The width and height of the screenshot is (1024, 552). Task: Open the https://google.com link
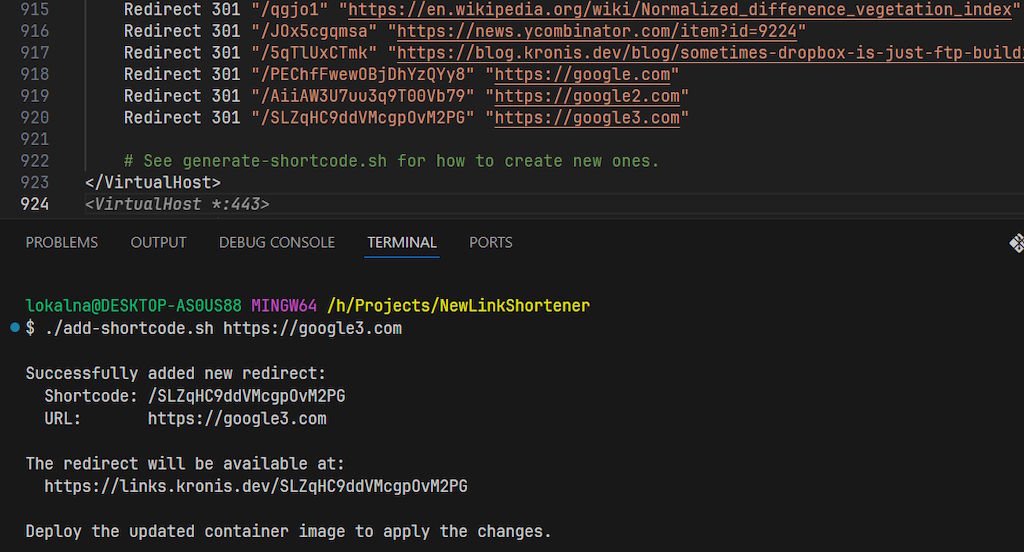pyautogui.click(x=582, y=74)
